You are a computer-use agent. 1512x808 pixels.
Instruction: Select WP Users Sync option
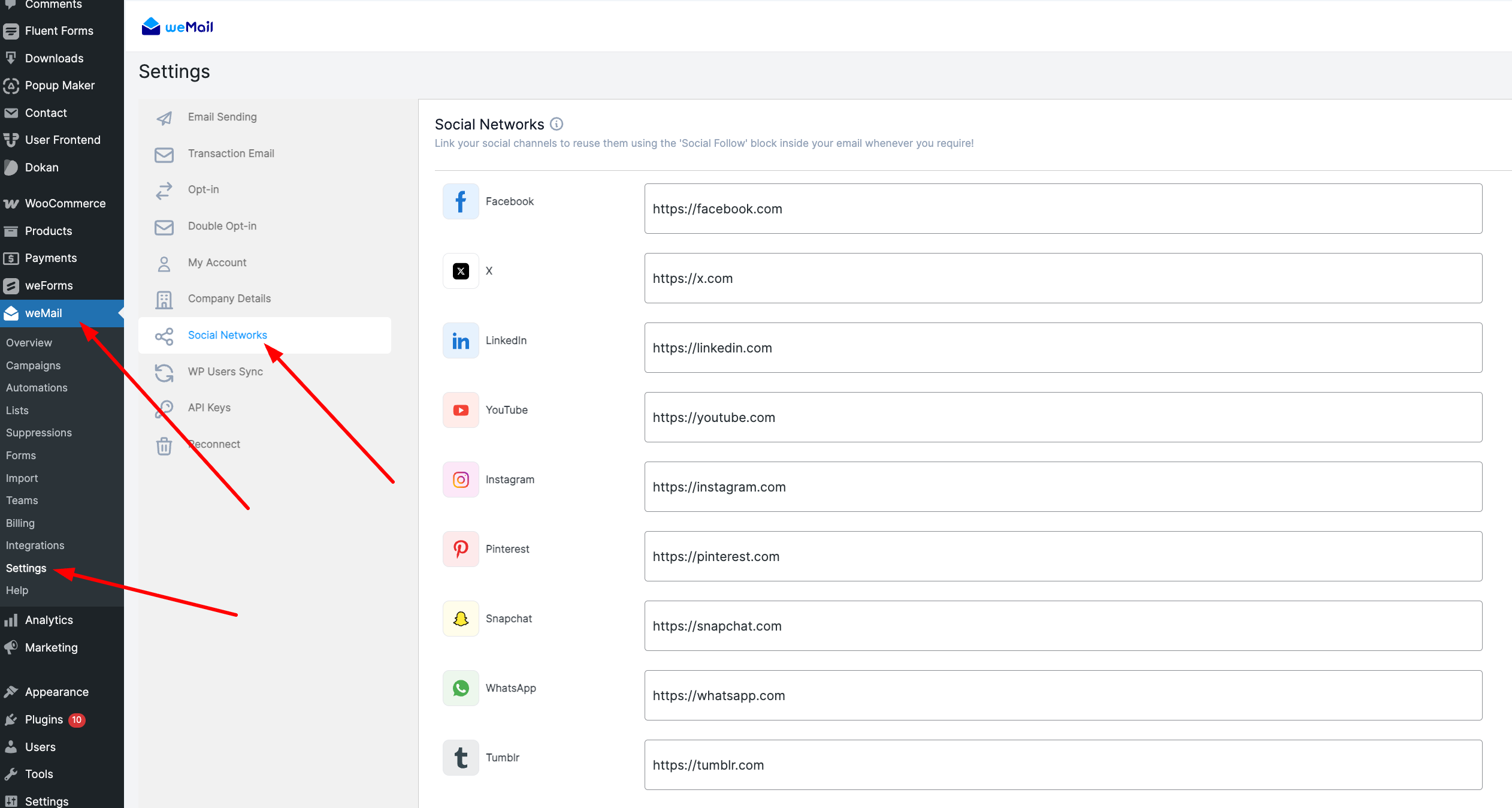(x=225, y=372)
